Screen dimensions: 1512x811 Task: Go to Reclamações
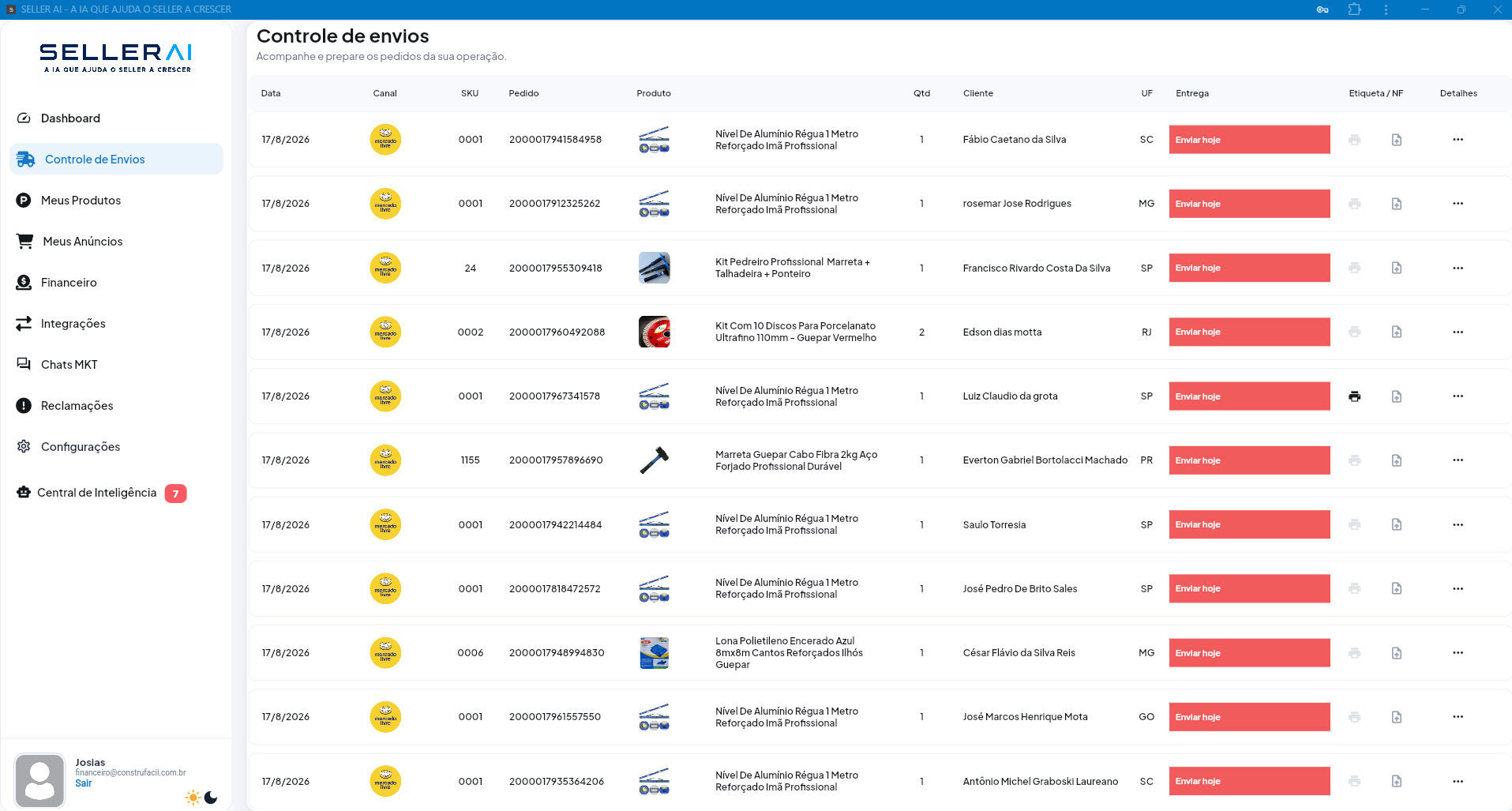77,406
